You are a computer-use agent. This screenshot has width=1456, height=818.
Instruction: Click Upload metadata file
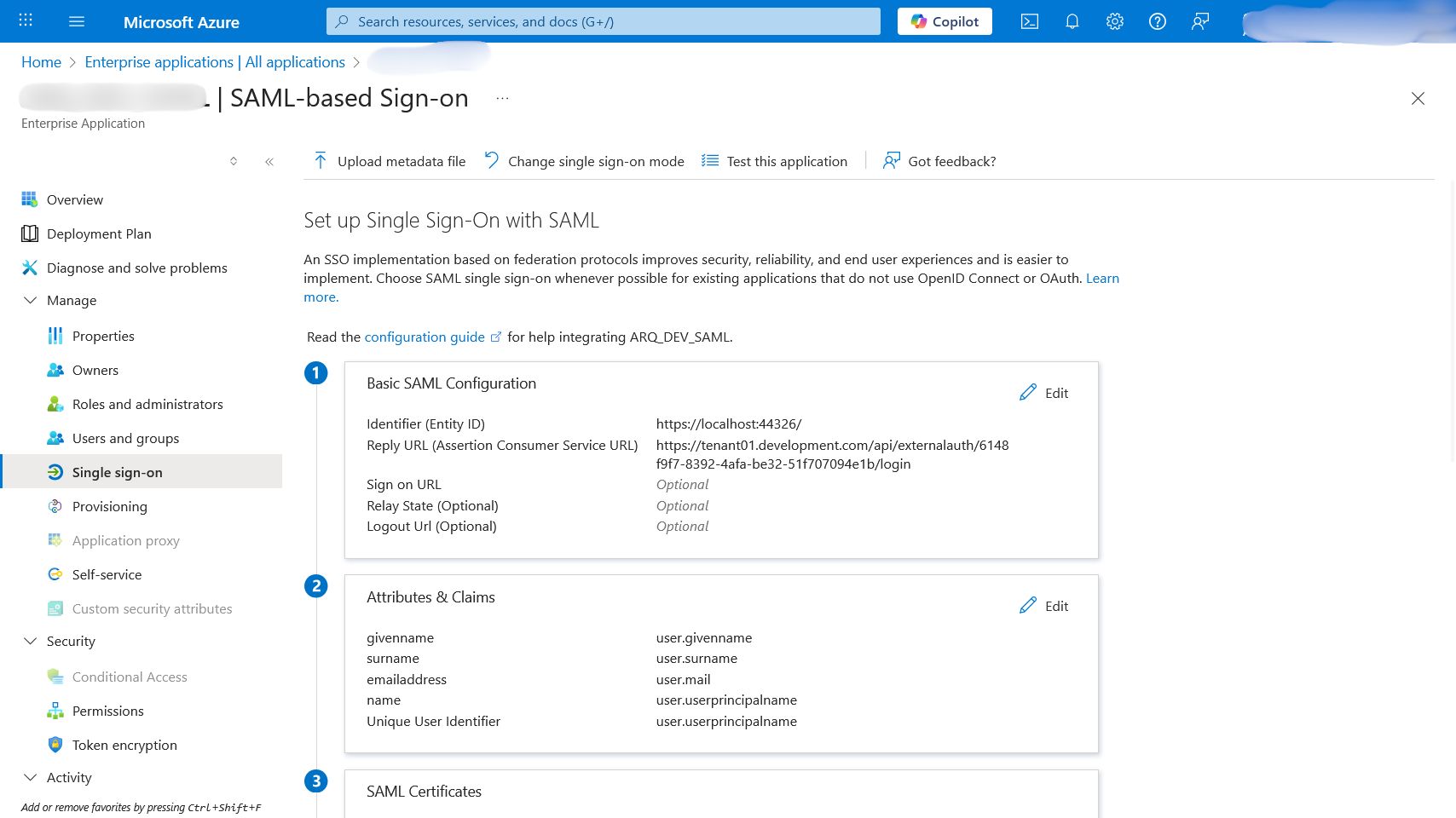pyautogui.click(x=390, y=161)
